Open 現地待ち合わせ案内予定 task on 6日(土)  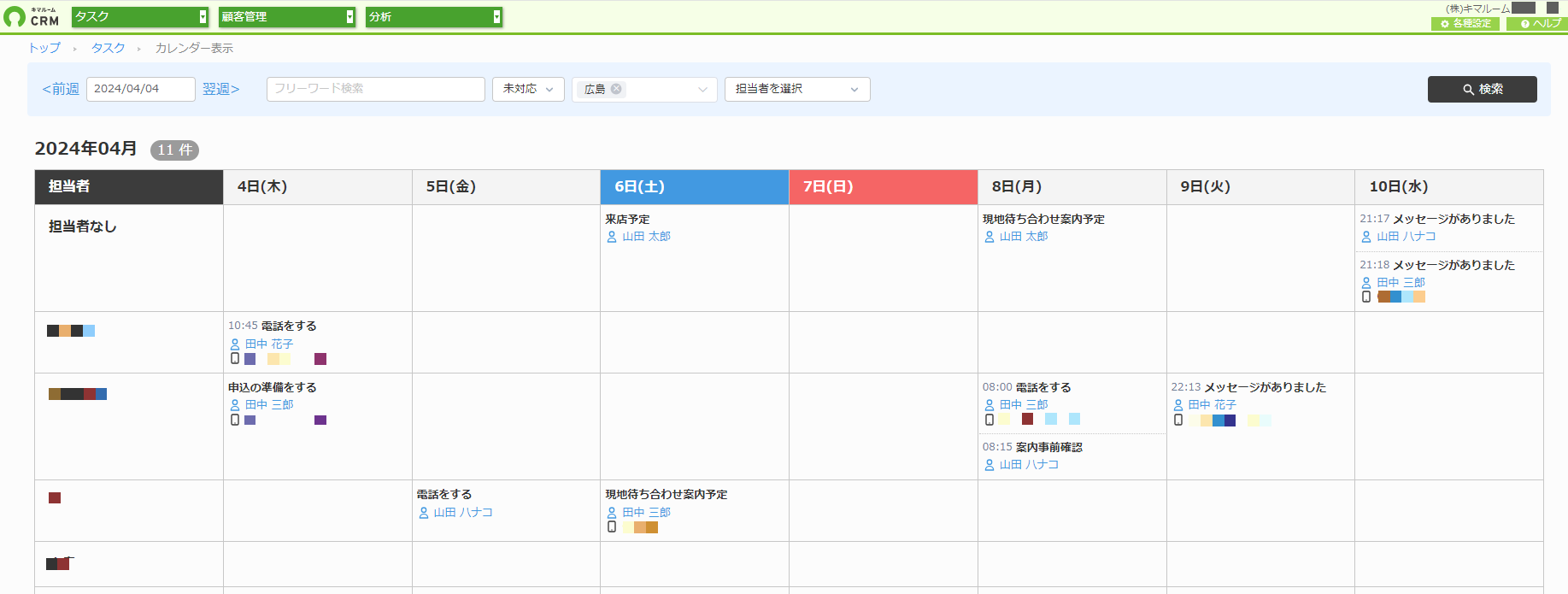click(x=667, y=495)
